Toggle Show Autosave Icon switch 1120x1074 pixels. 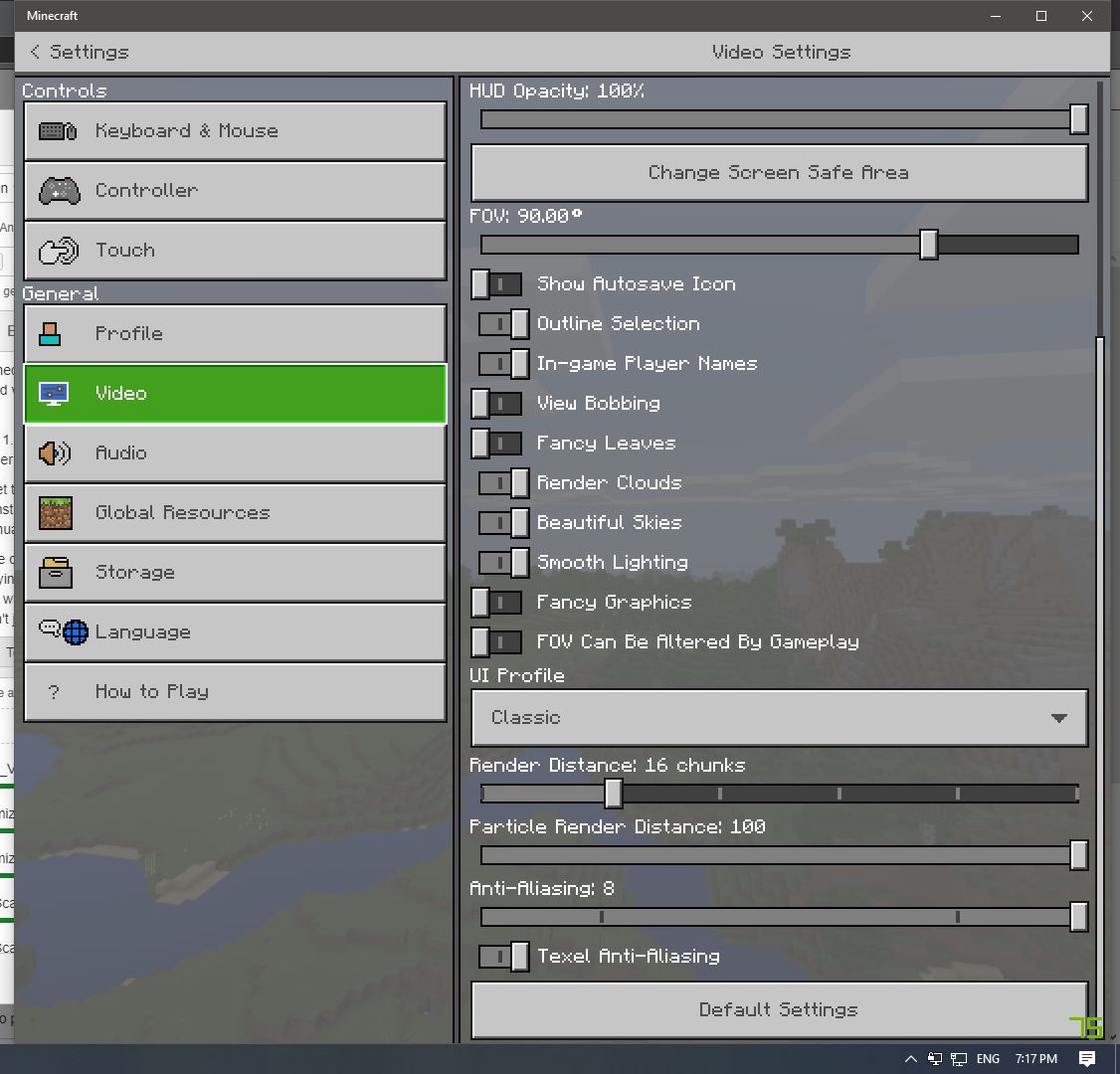pyautogui.click(x=496, y=284)
